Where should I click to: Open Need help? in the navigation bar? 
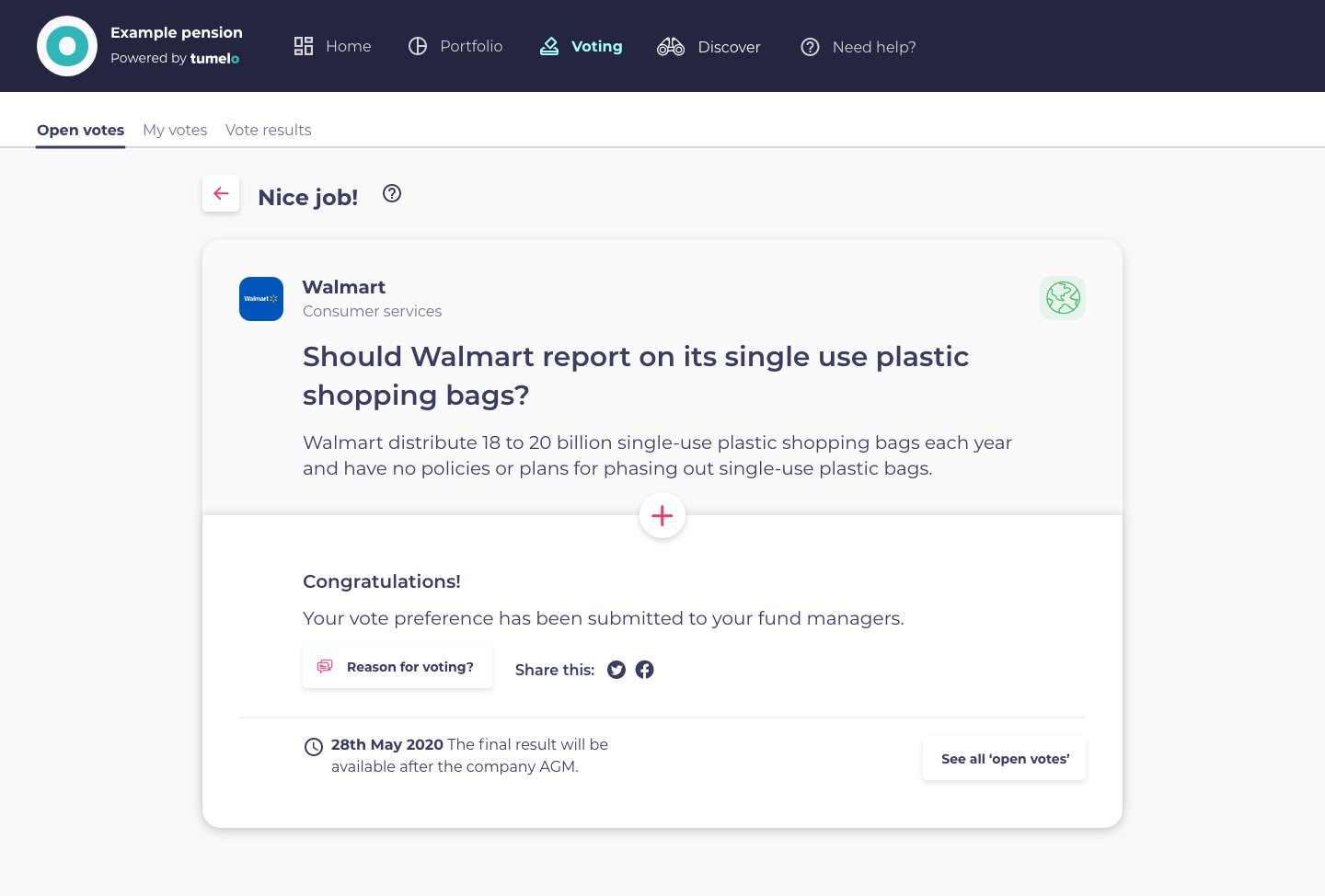(x=858, y=46)
